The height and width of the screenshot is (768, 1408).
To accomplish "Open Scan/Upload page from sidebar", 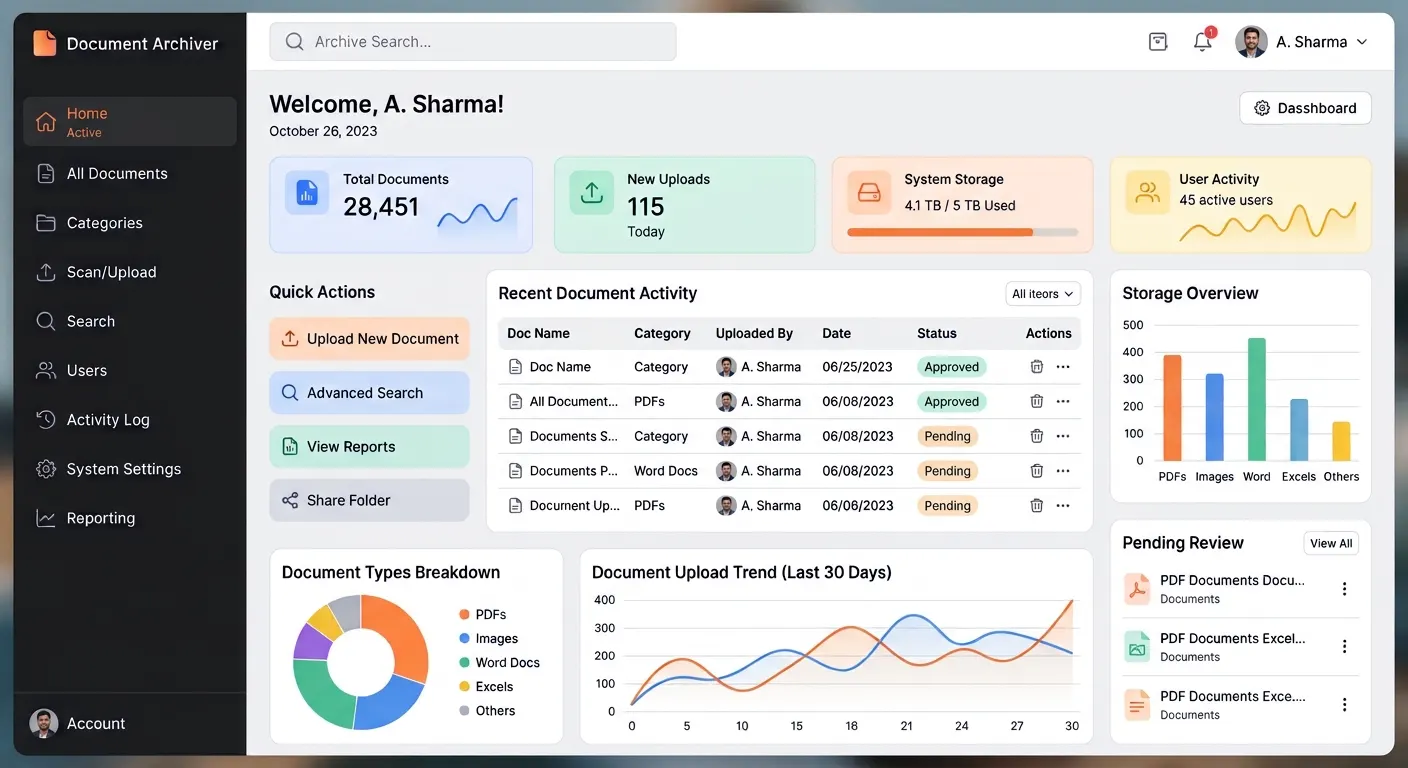I will coord(130,272).
